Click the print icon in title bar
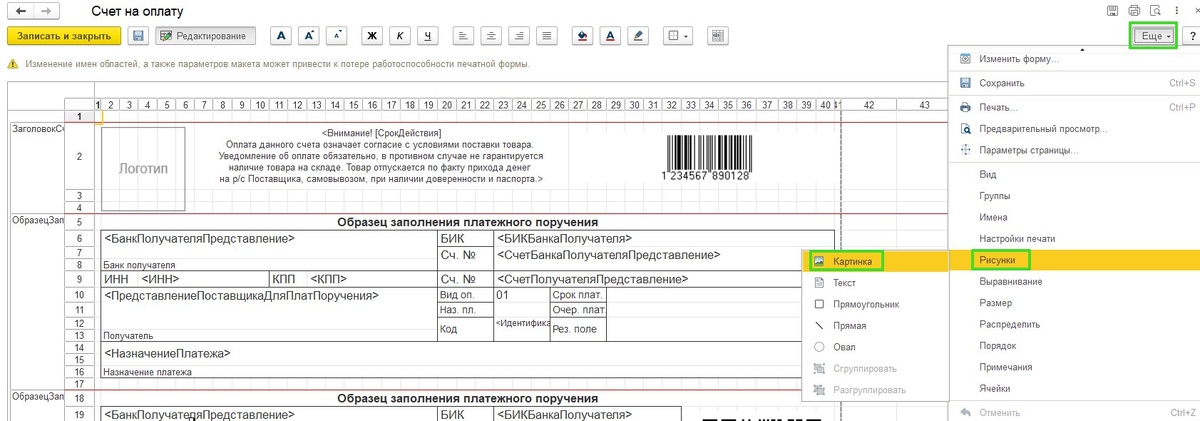Screen dimensions: 1200x421 click(x=1133, y=10)
